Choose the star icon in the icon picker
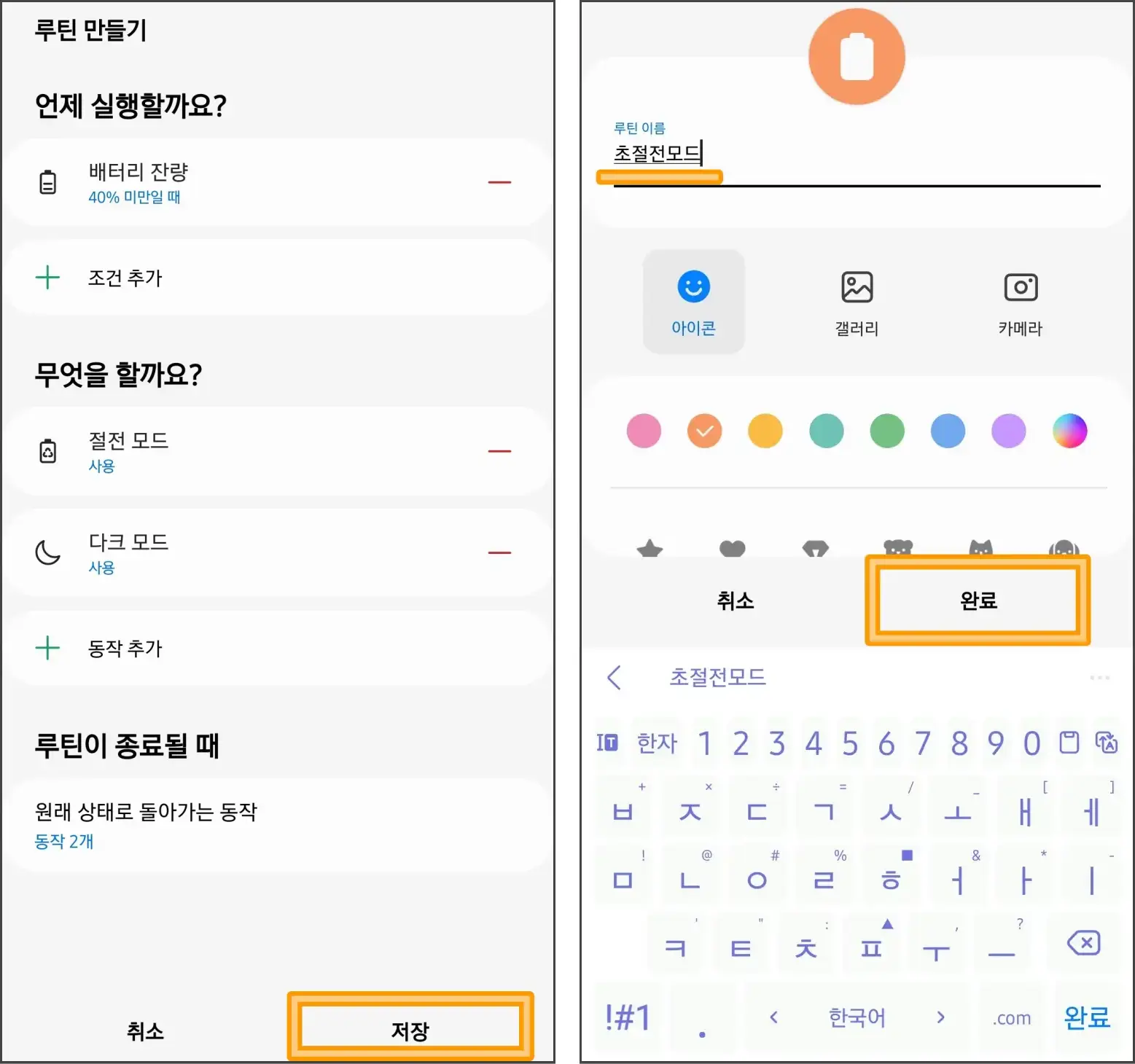 651,548
